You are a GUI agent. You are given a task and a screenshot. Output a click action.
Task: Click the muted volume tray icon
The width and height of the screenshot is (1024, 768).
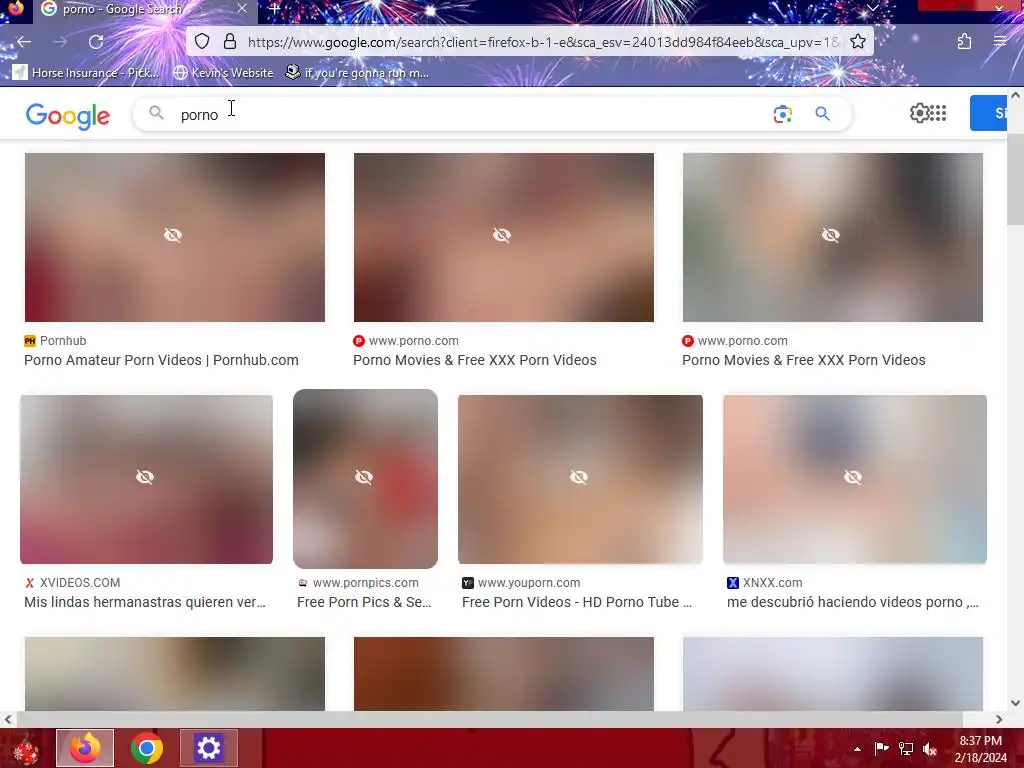(930, 749)
